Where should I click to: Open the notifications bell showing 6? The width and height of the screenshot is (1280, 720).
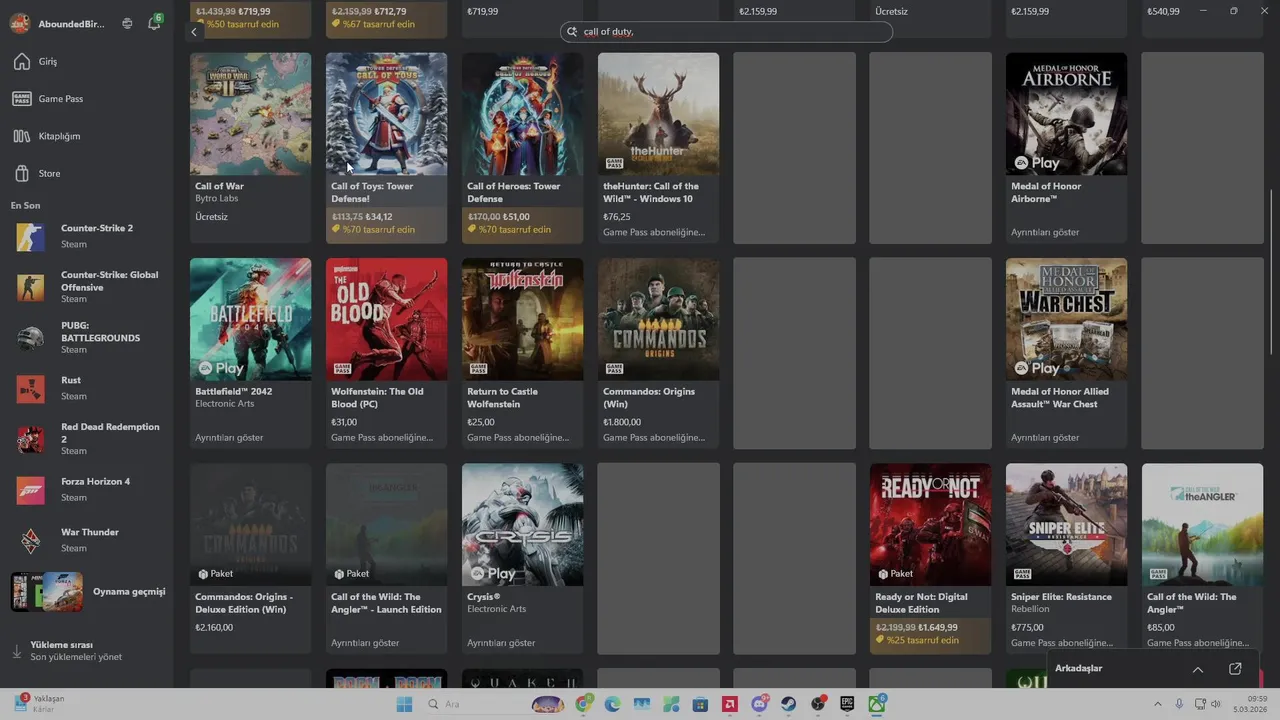click(154, 23)
